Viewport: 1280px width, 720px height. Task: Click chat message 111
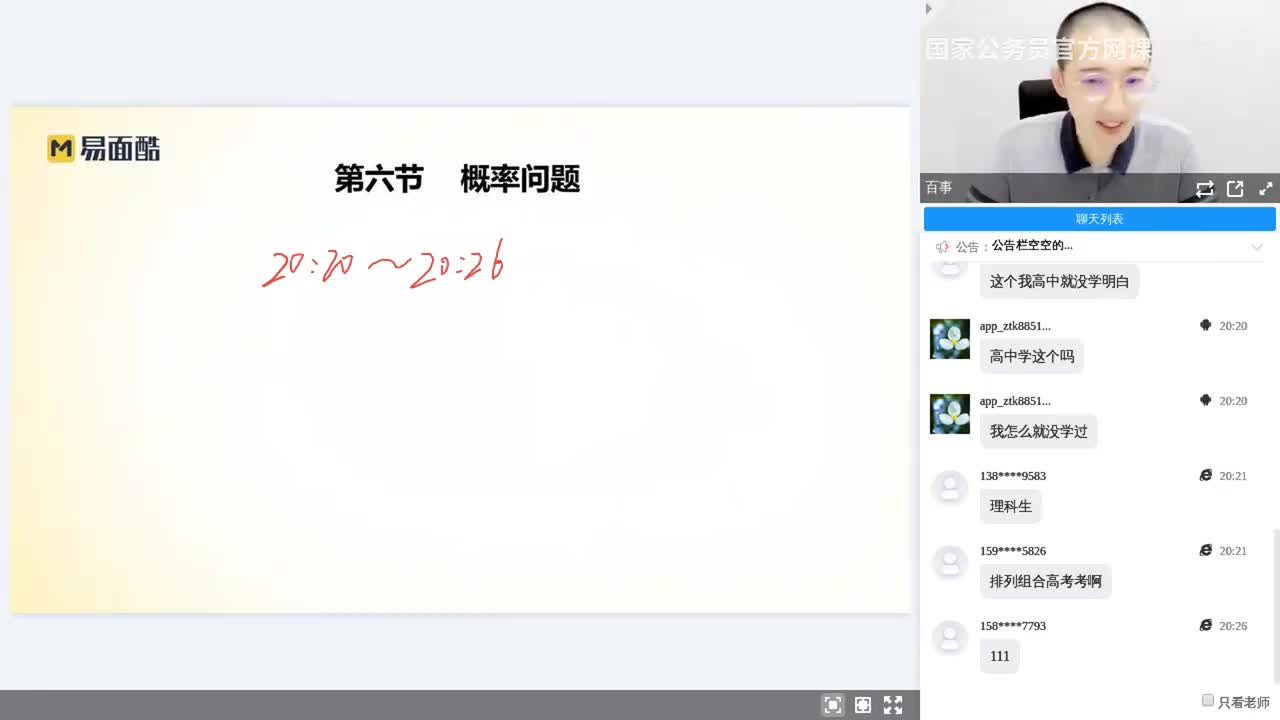[x=999, y=656]
